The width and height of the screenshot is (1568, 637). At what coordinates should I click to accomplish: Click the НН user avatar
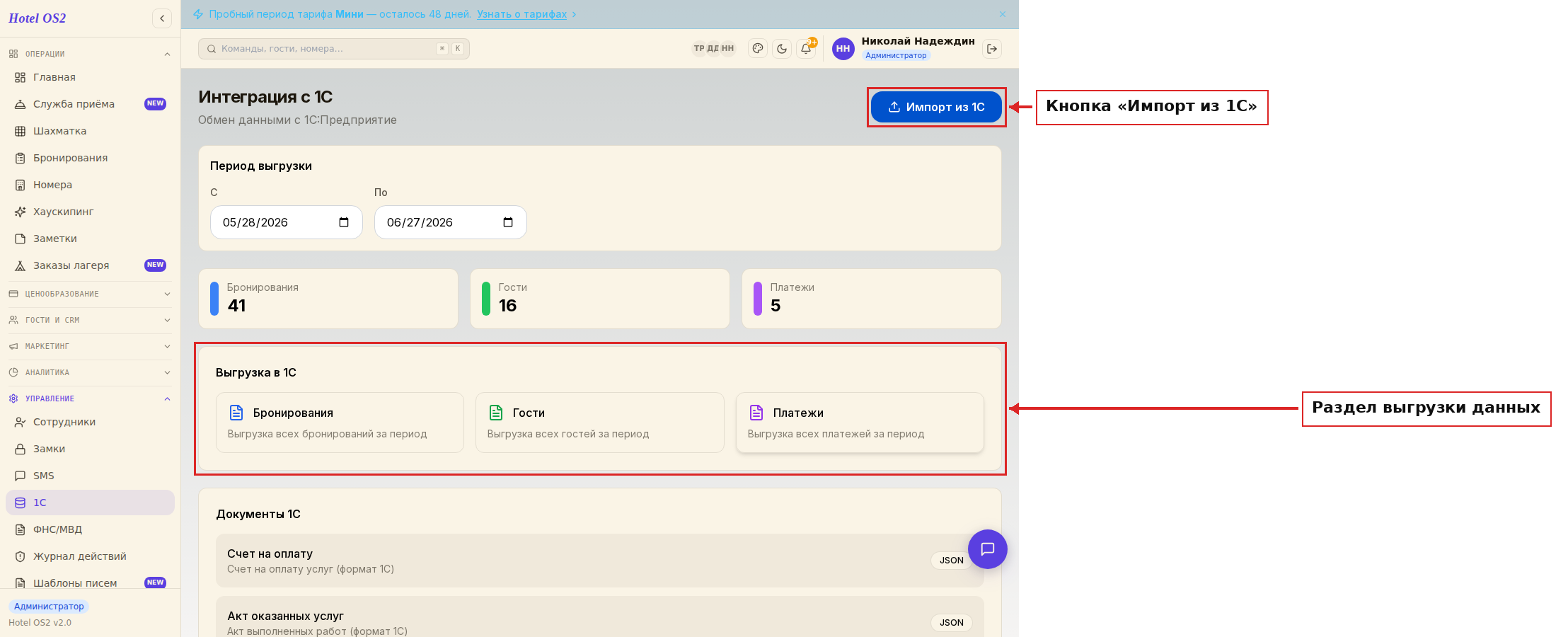tap(843, 49)
